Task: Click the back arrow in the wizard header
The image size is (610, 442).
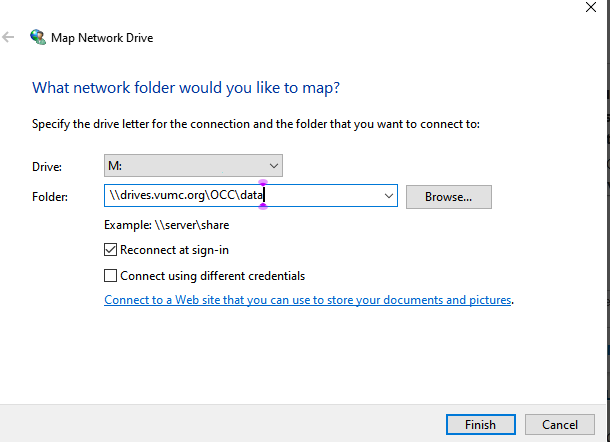Action: [x=9, y=38]
